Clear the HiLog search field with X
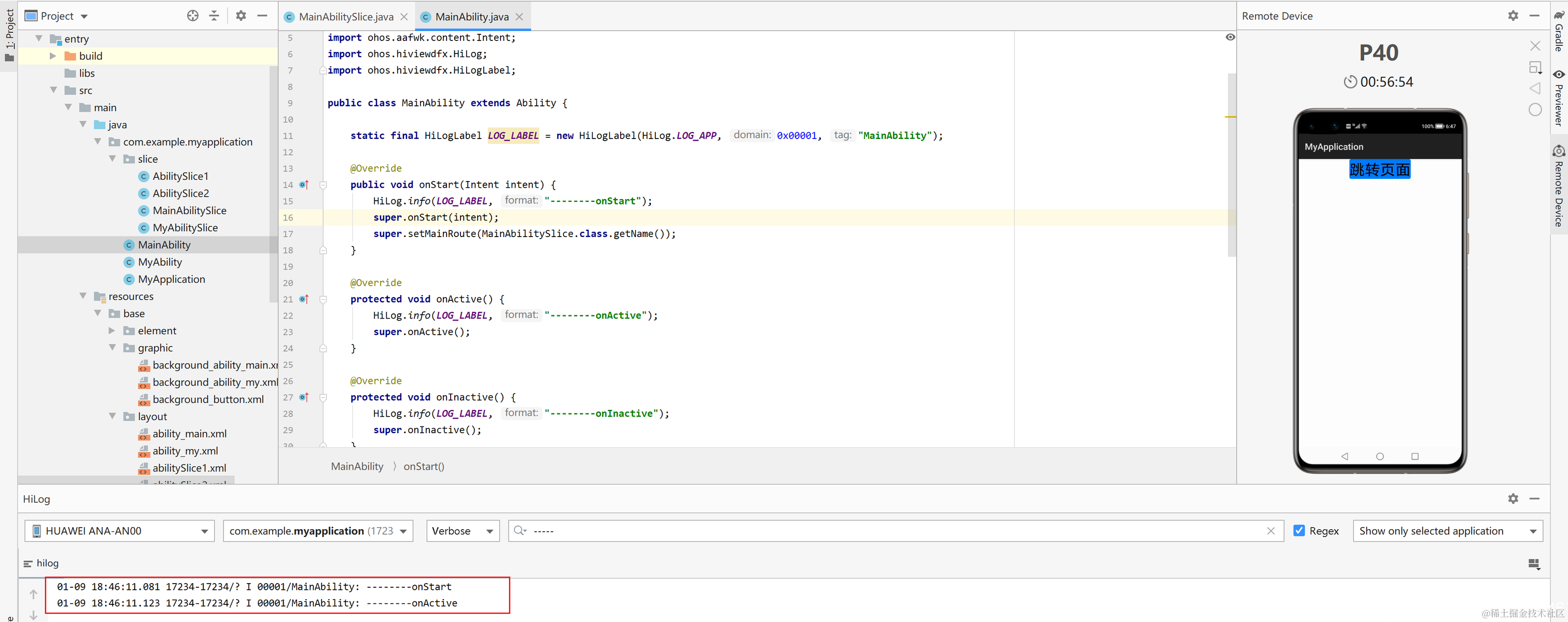The height and width of the screenshot is (622, 1568). [1270, 531]
